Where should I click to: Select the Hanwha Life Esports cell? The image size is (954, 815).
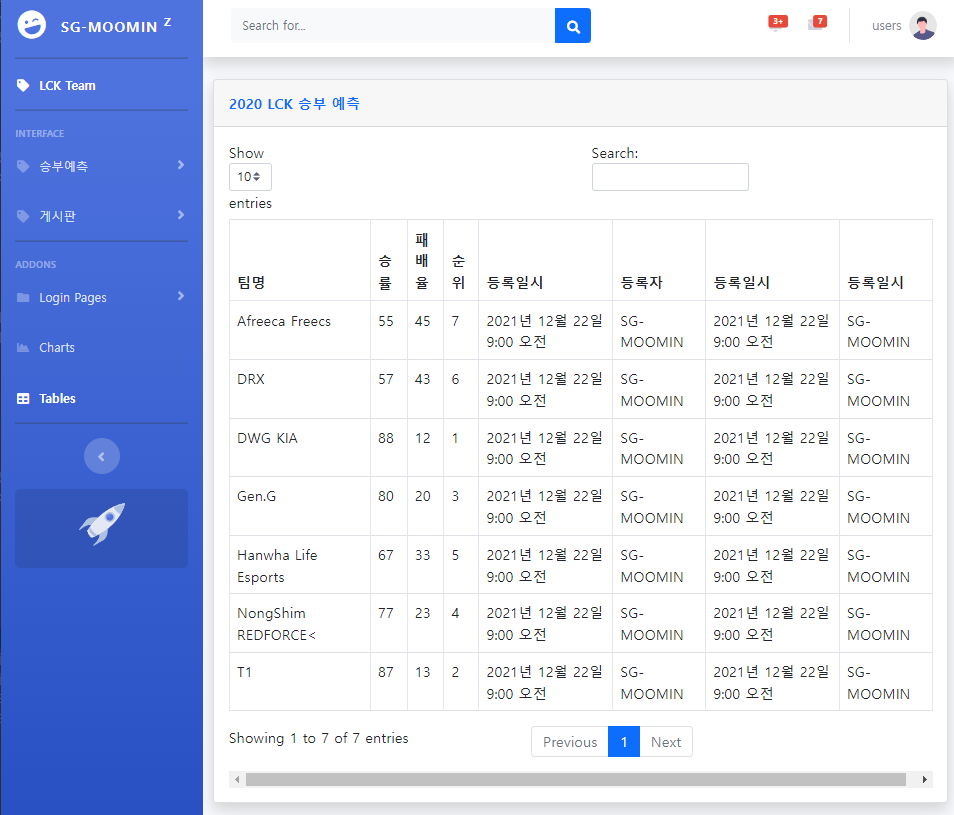300,565
